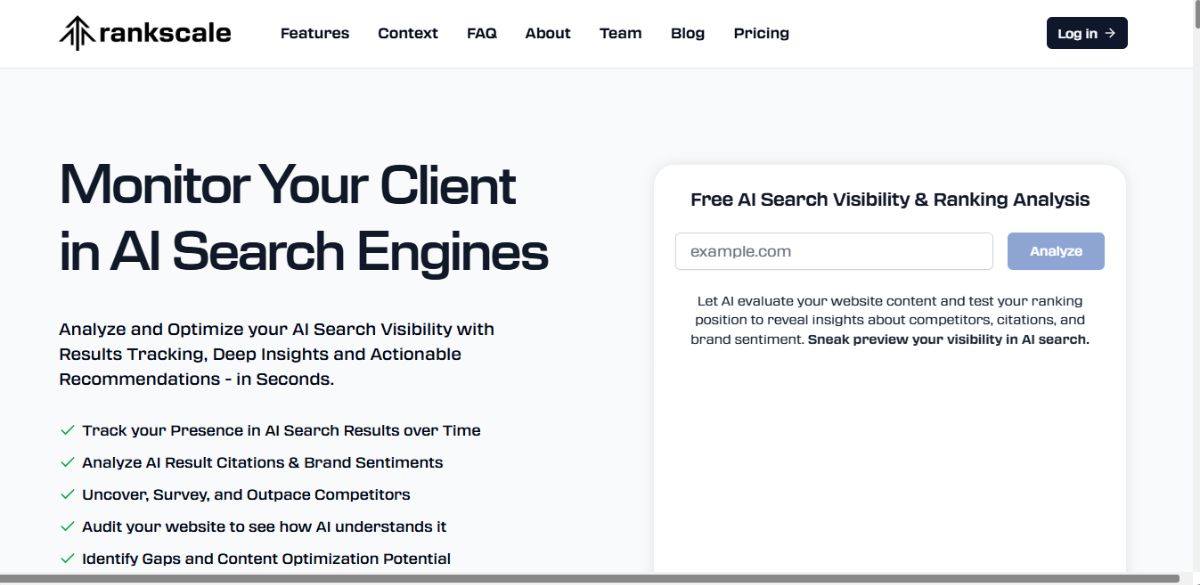Viewport: 1200px width, 585px height.
Task: Visit the Blog page
Action: 688,33
